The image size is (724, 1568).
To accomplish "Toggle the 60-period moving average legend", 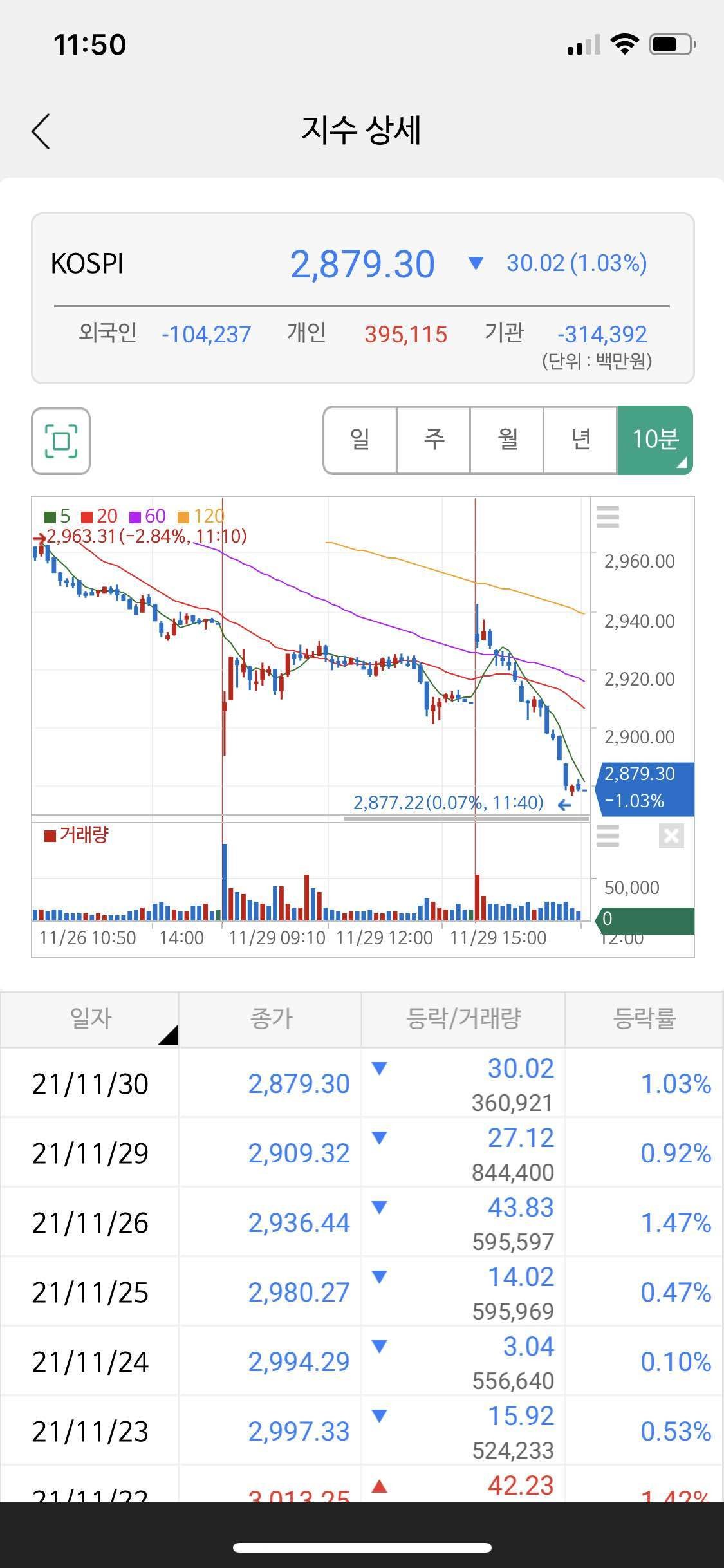I will click(x=148, y=516).
